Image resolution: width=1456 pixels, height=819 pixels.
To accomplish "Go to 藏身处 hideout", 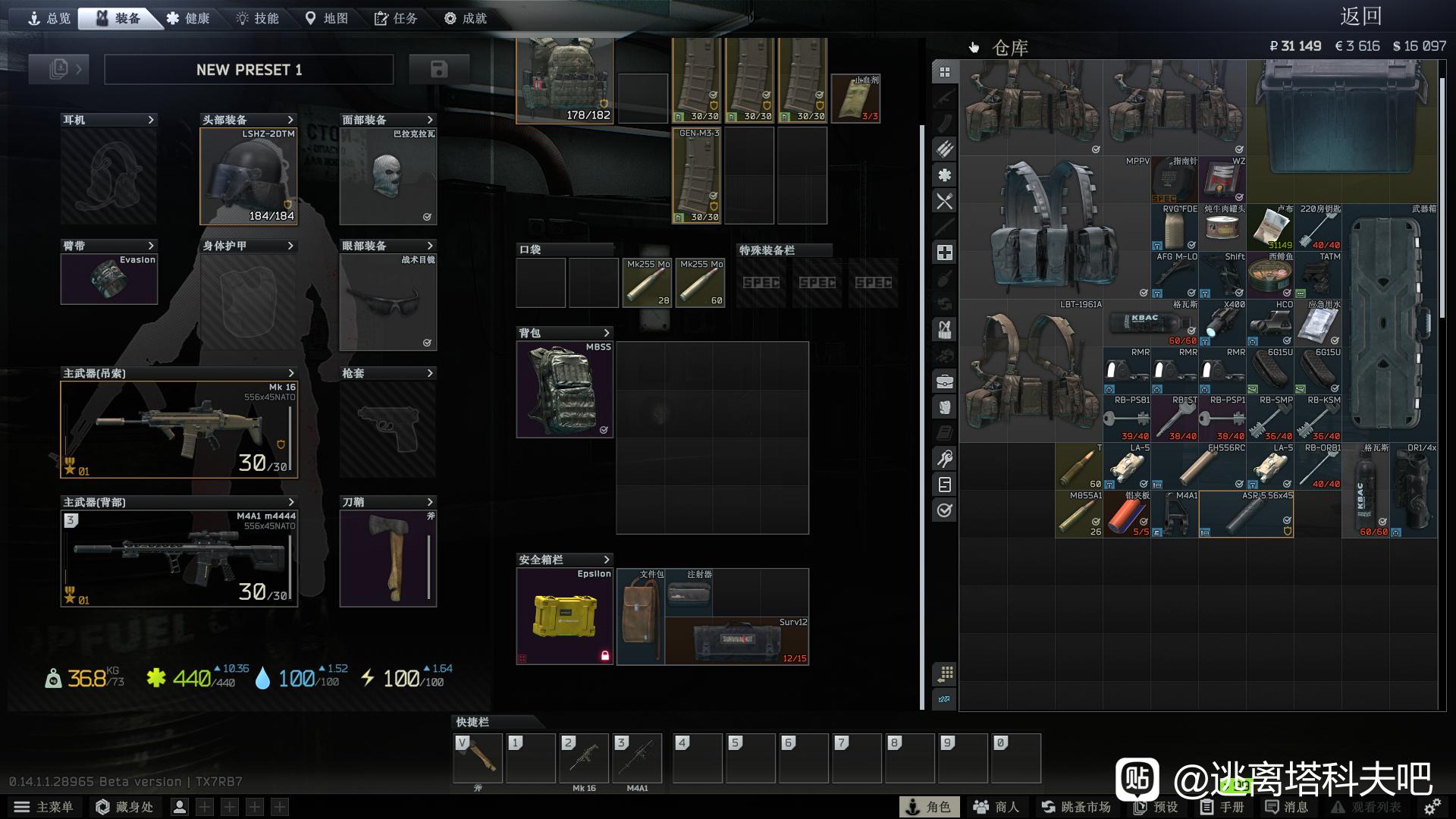I will [x=124, y=807].
